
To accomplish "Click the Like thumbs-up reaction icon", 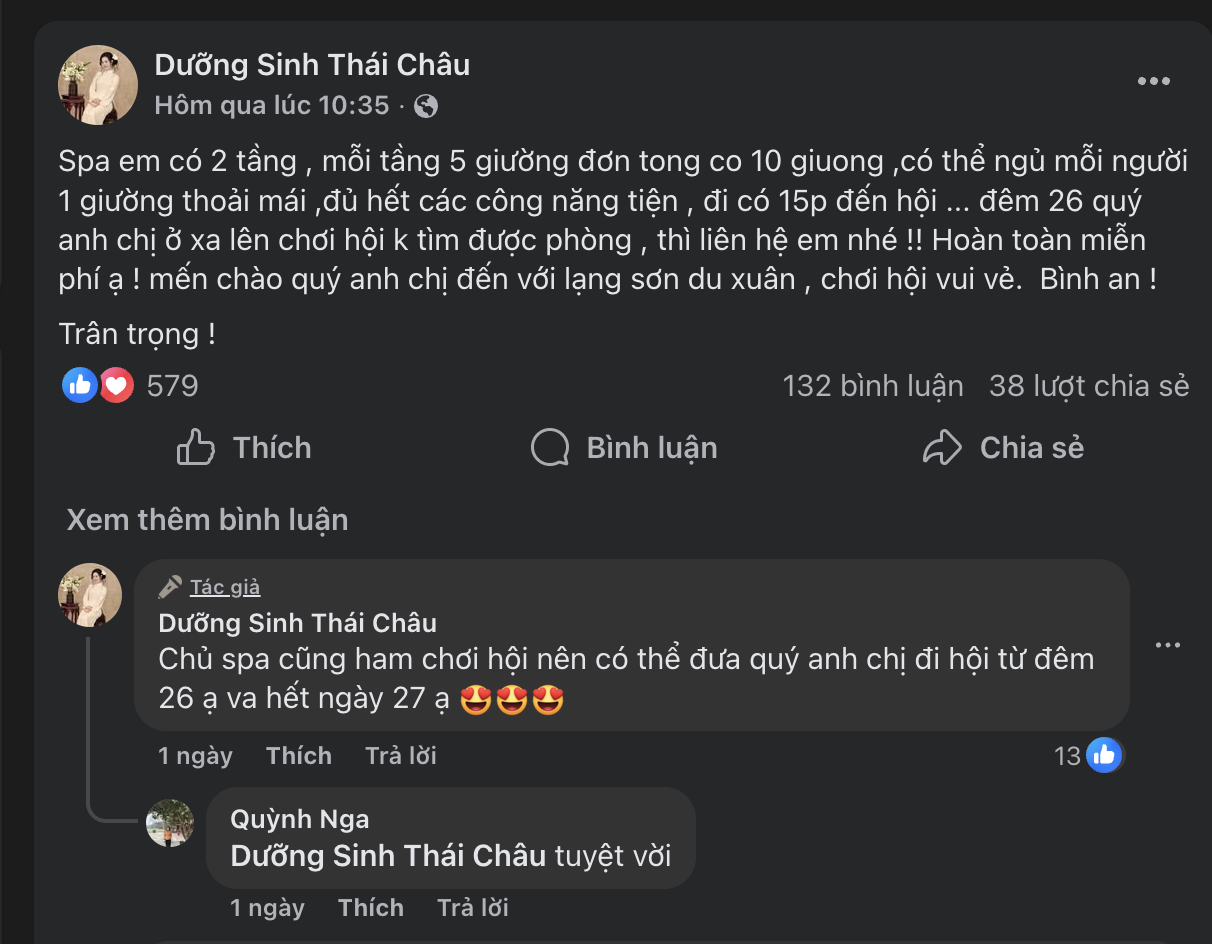I will [x=80, y=385].
